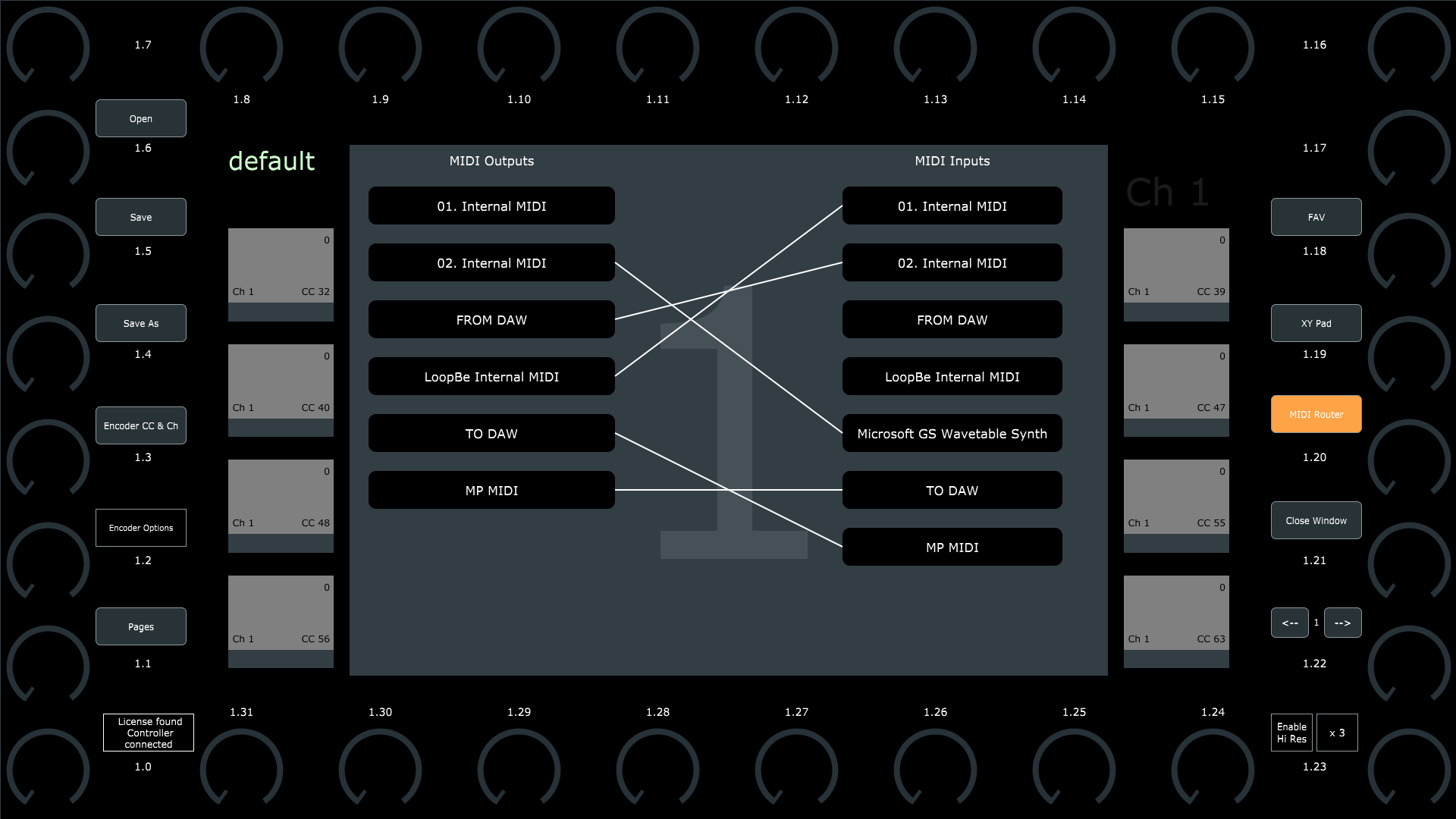Click the CC 55 pad
1456x819 pixels.
click(x=1176, y=506)
